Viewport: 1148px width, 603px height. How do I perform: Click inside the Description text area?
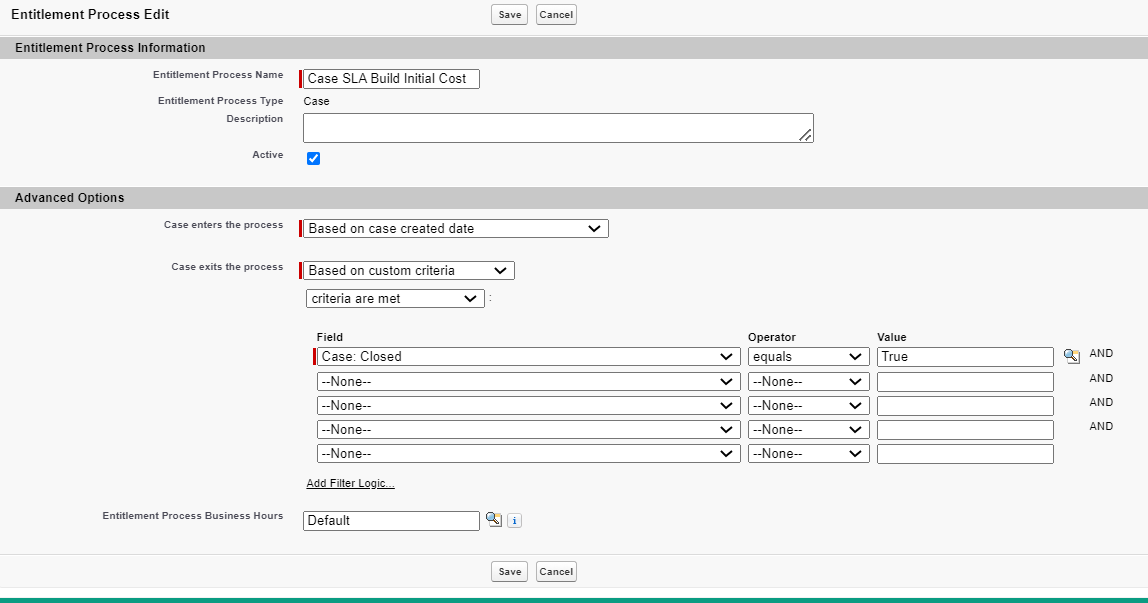click(x=557, y=127)
